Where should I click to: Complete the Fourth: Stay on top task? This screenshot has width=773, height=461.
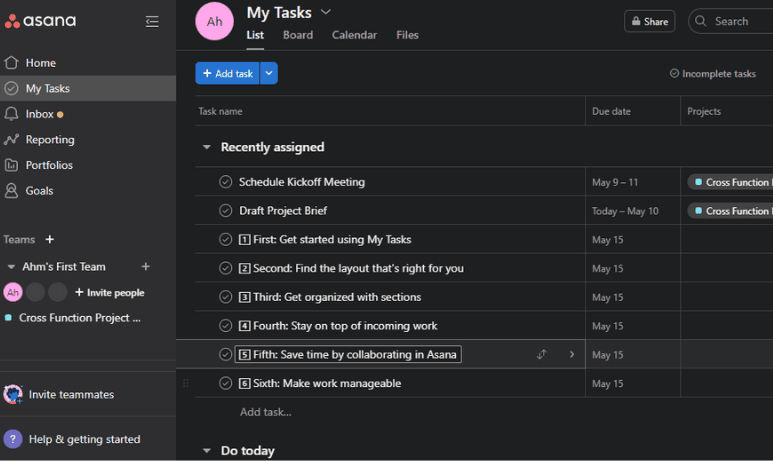pos(225,326)
